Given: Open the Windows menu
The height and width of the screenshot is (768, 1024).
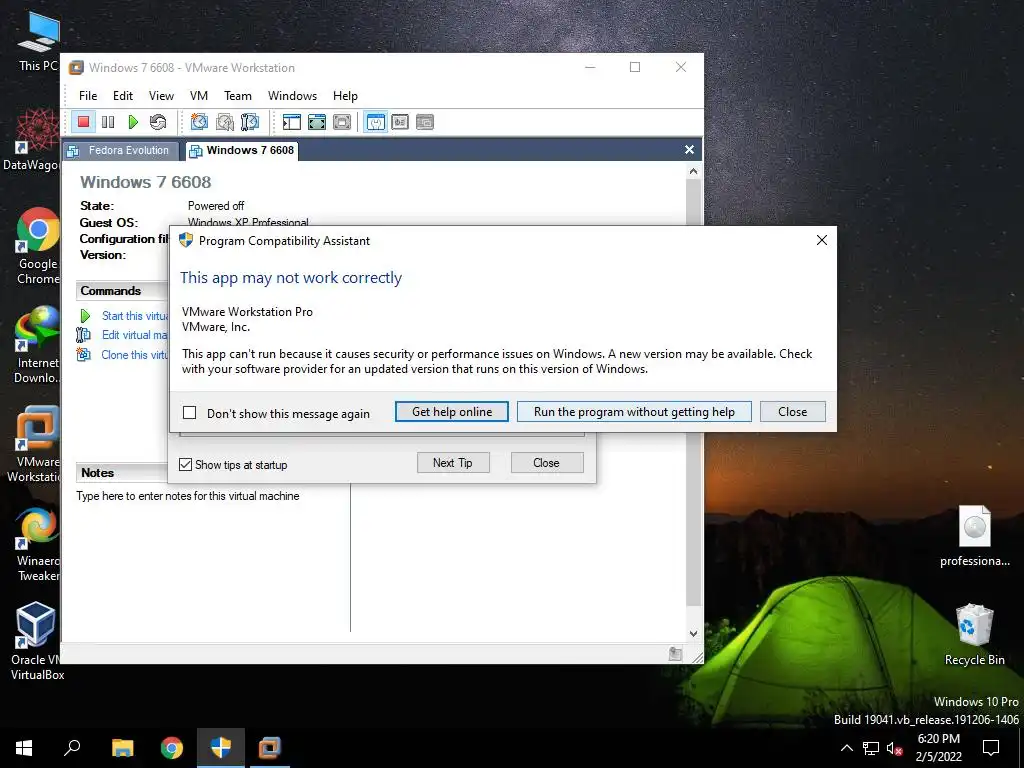Looking at the screenshot, I should point(293,96).
